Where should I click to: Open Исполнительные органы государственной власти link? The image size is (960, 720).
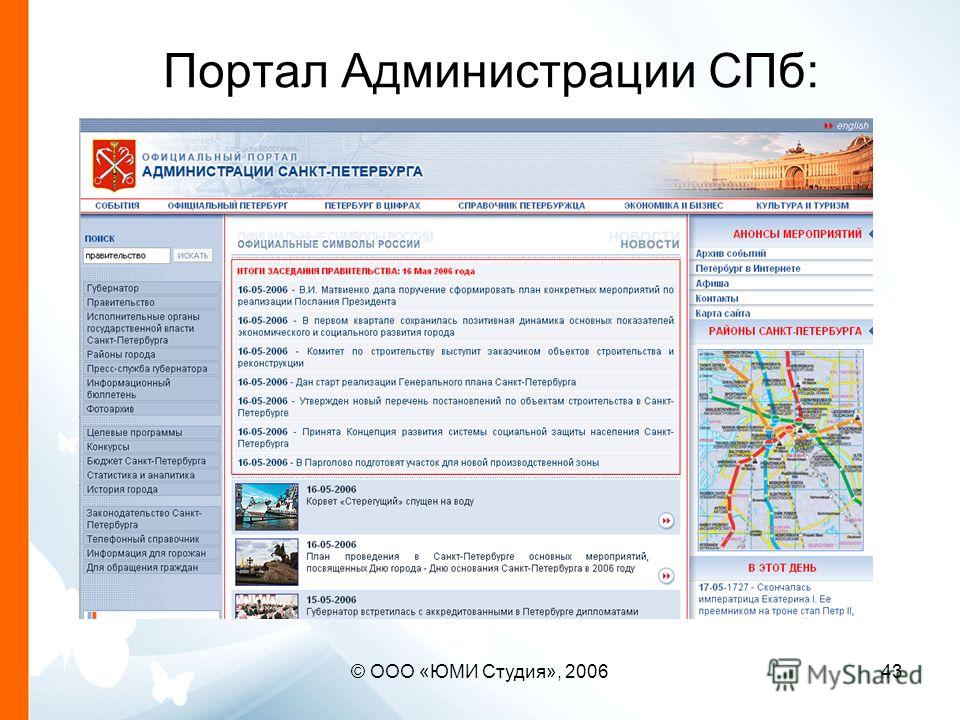point(151,328)
